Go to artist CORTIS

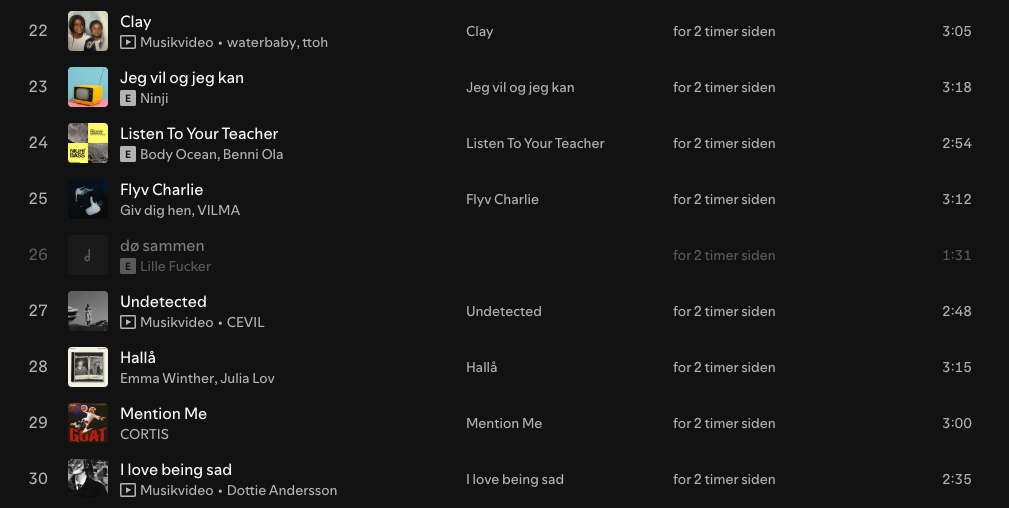click(144, 434)
